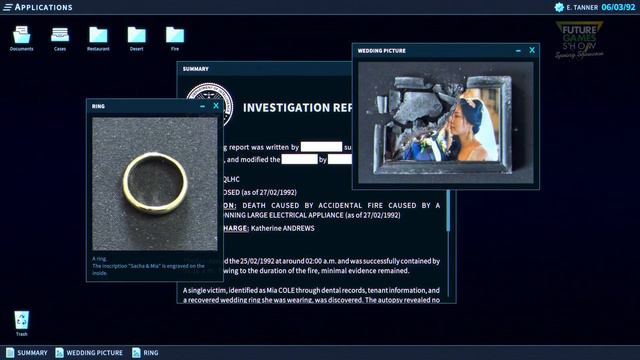This screenshot has height=360, width=640.
Task: Switch to Summary in the taskbar
Action: (x=27, y=353)
